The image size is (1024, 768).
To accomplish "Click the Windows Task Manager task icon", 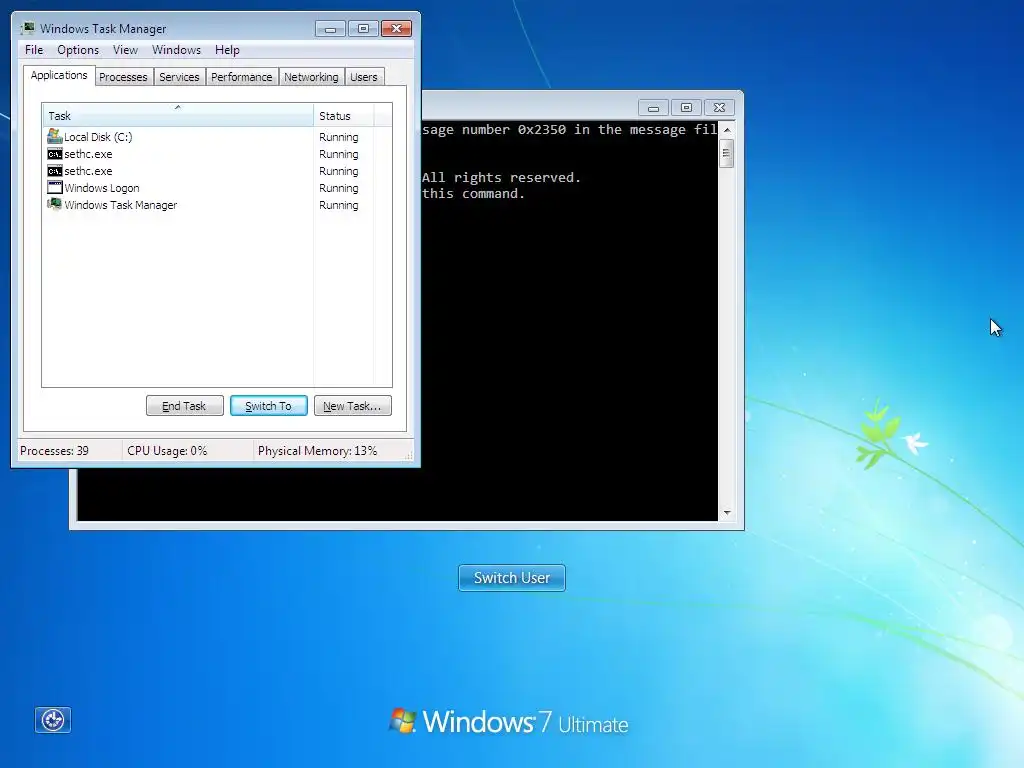I will coord(55,204).
